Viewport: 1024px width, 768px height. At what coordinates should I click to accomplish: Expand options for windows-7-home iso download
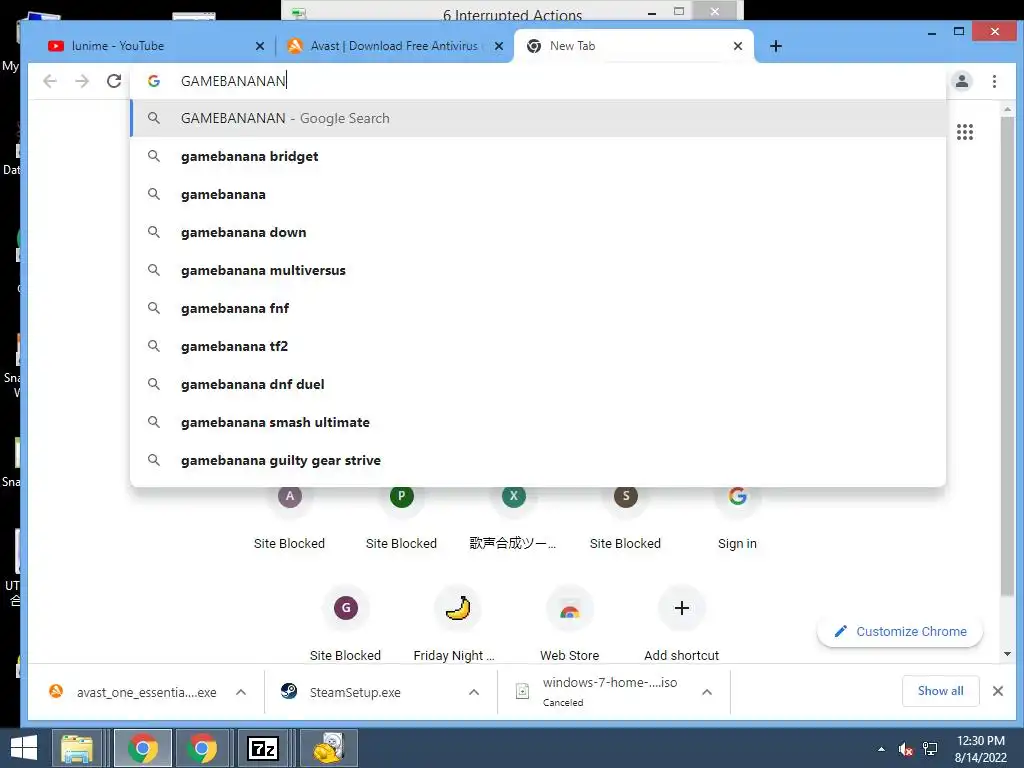point(707,692)
